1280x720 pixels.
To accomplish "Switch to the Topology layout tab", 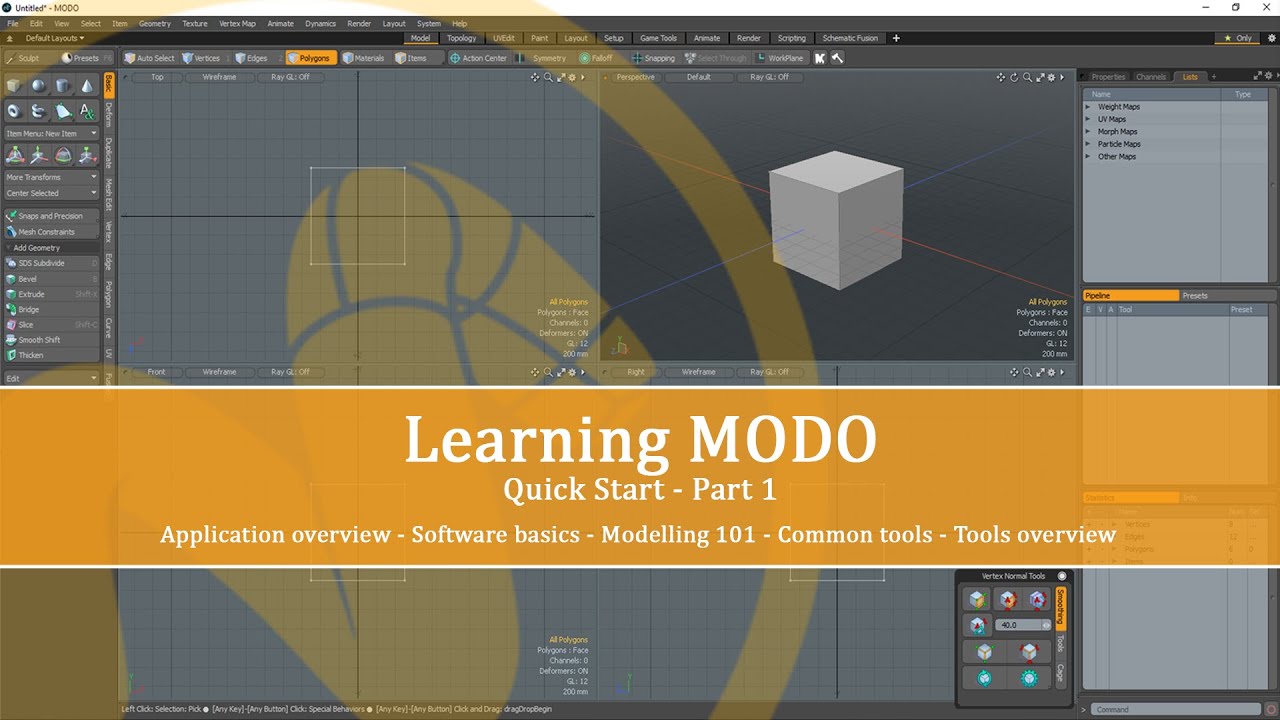I will (461, 38).
